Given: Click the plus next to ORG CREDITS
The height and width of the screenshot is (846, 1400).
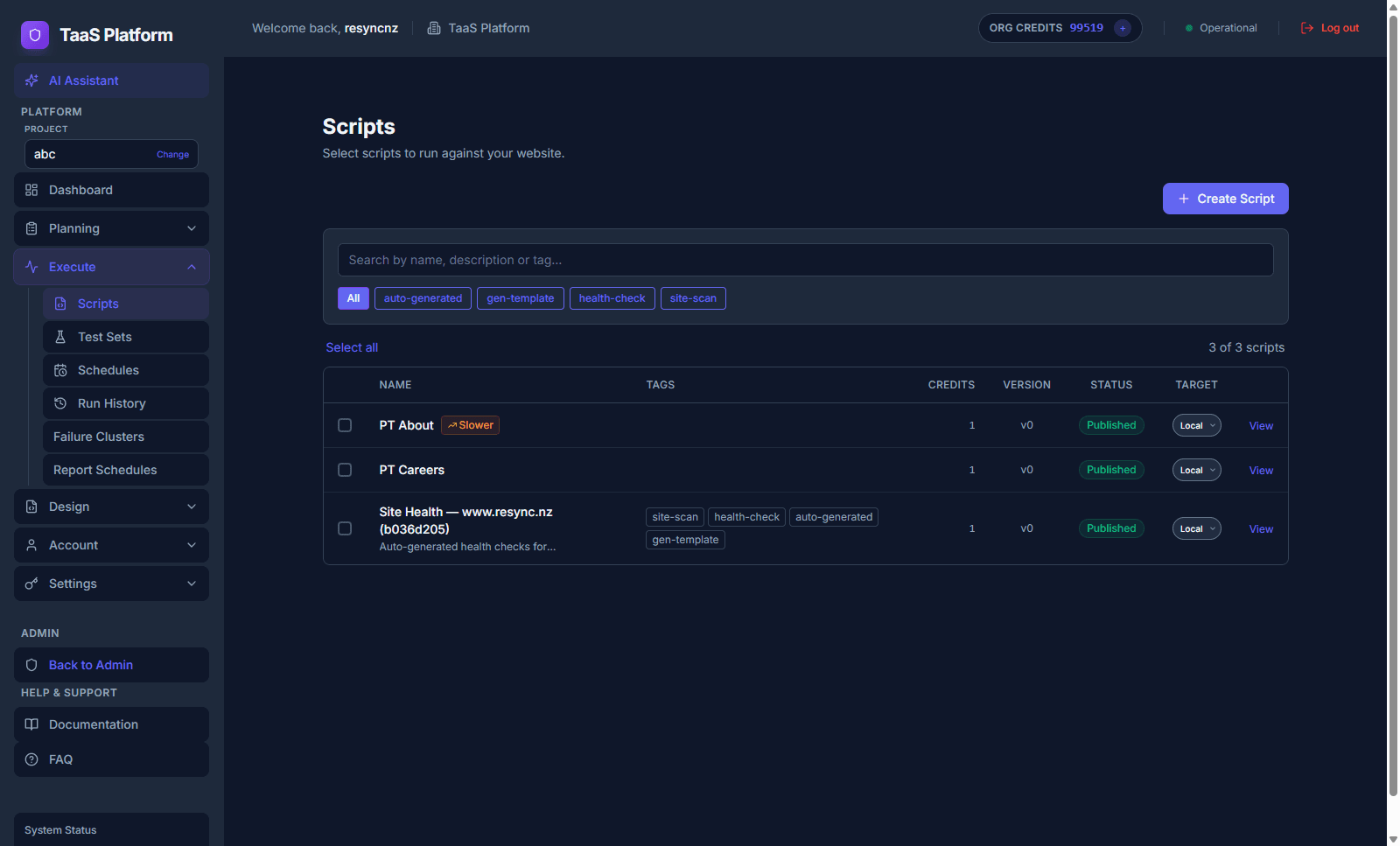Looking at the screenshot, I should [1123, 28].
